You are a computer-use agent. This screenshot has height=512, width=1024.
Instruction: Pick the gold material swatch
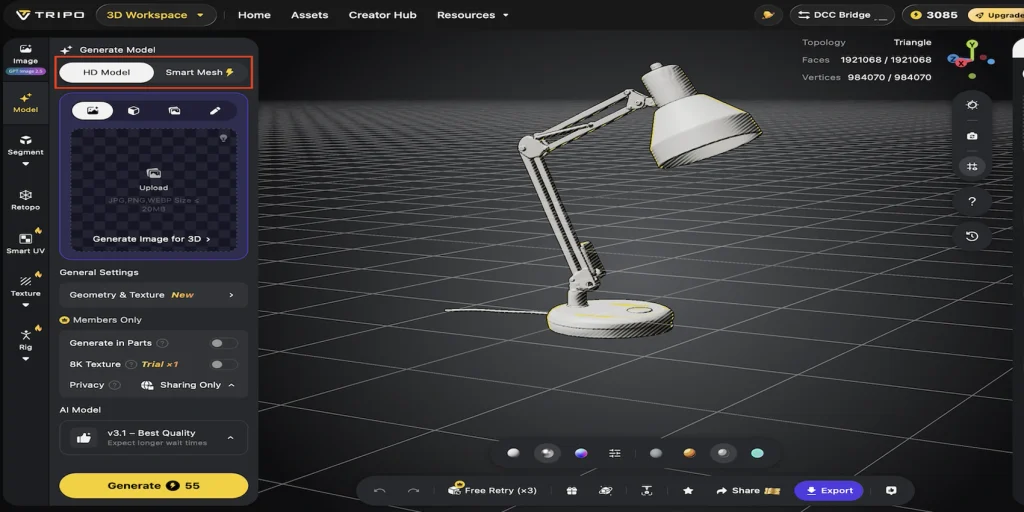click(x=690, y=453)
